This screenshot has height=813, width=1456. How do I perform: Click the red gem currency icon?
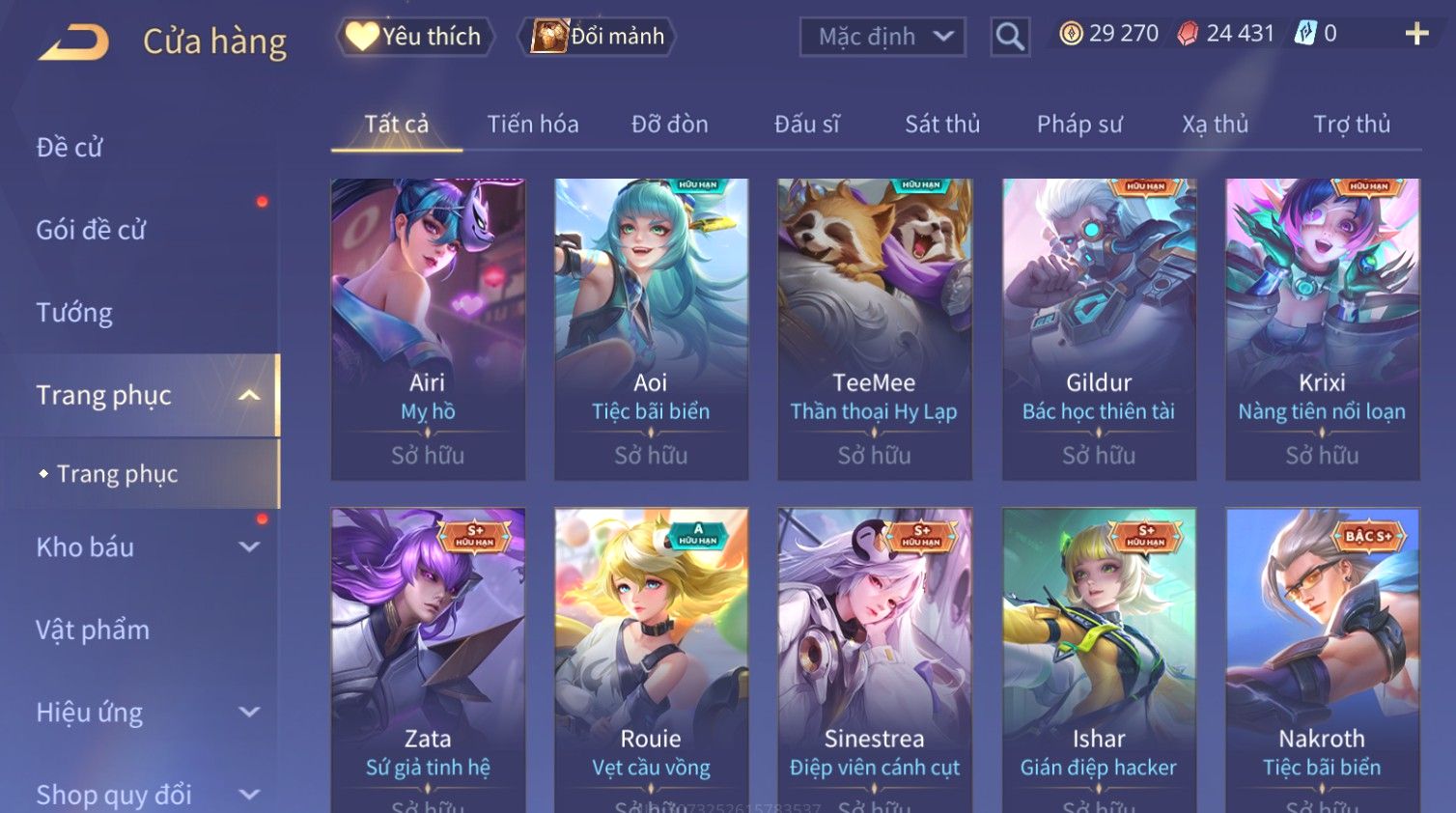click(1188, 34)
